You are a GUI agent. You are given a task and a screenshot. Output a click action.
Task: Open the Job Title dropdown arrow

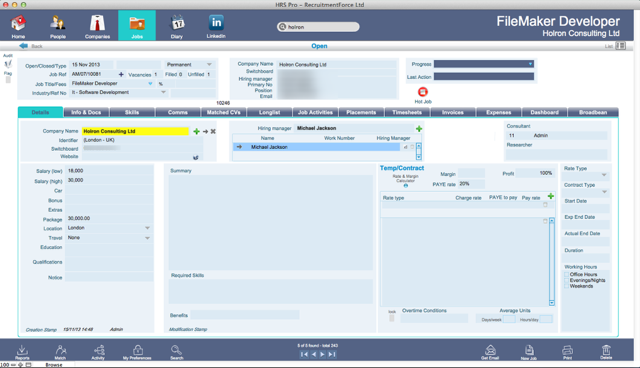(x=150, y=84)
